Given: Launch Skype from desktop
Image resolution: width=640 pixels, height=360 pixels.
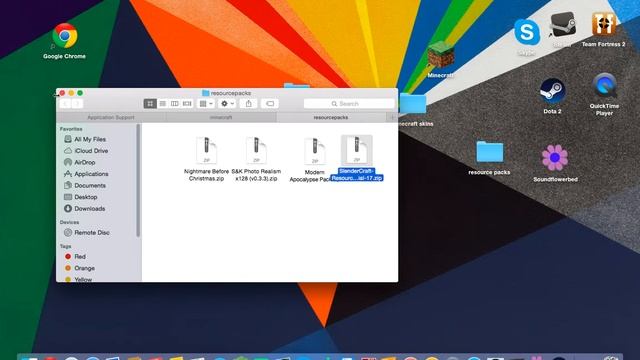Looking at the screenshot, I should click(x=527, y=32).
